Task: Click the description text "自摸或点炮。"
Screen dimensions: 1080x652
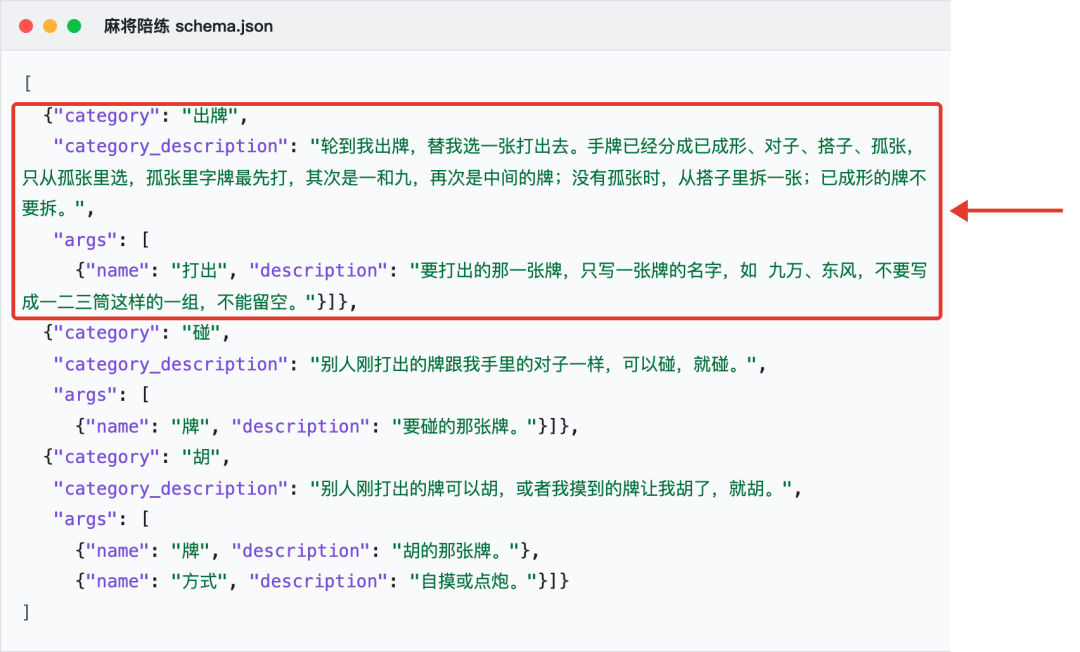Action: click(473, 581)
